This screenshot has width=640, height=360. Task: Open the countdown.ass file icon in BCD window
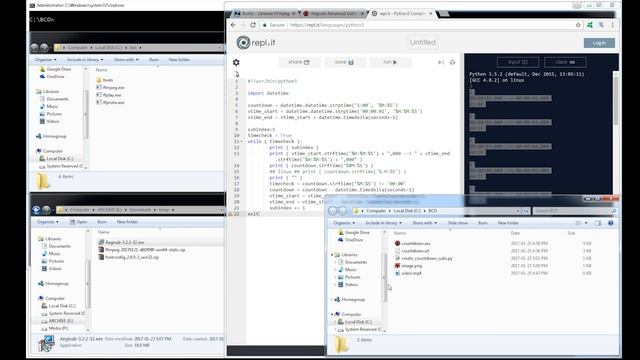[397, 243]
